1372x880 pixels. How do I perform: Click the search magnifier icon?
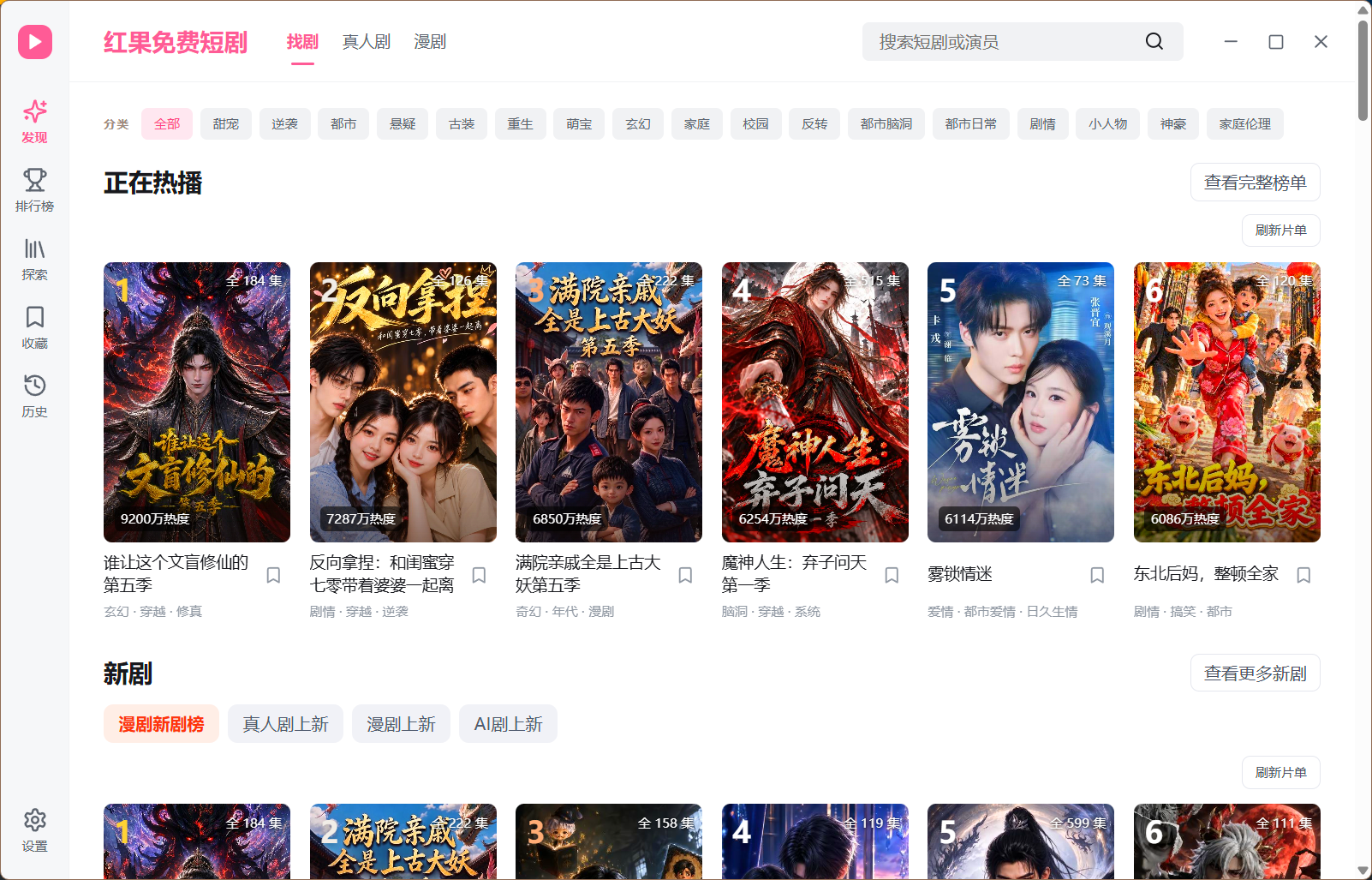point(1154,42)
